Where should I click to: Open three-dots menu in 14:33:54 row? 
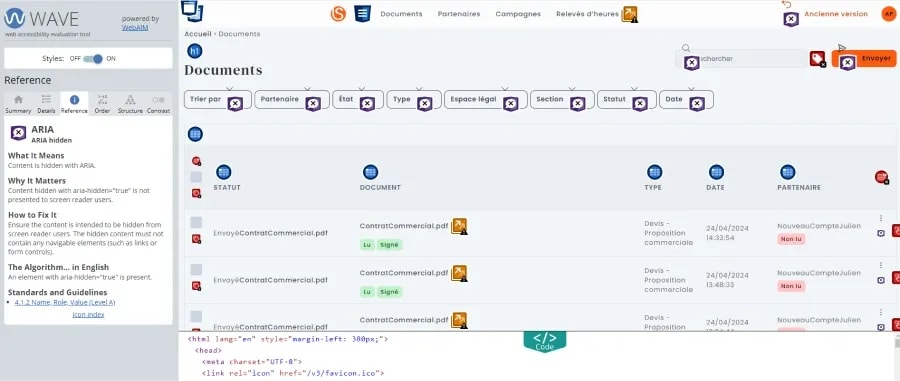[x=881, y=218]
